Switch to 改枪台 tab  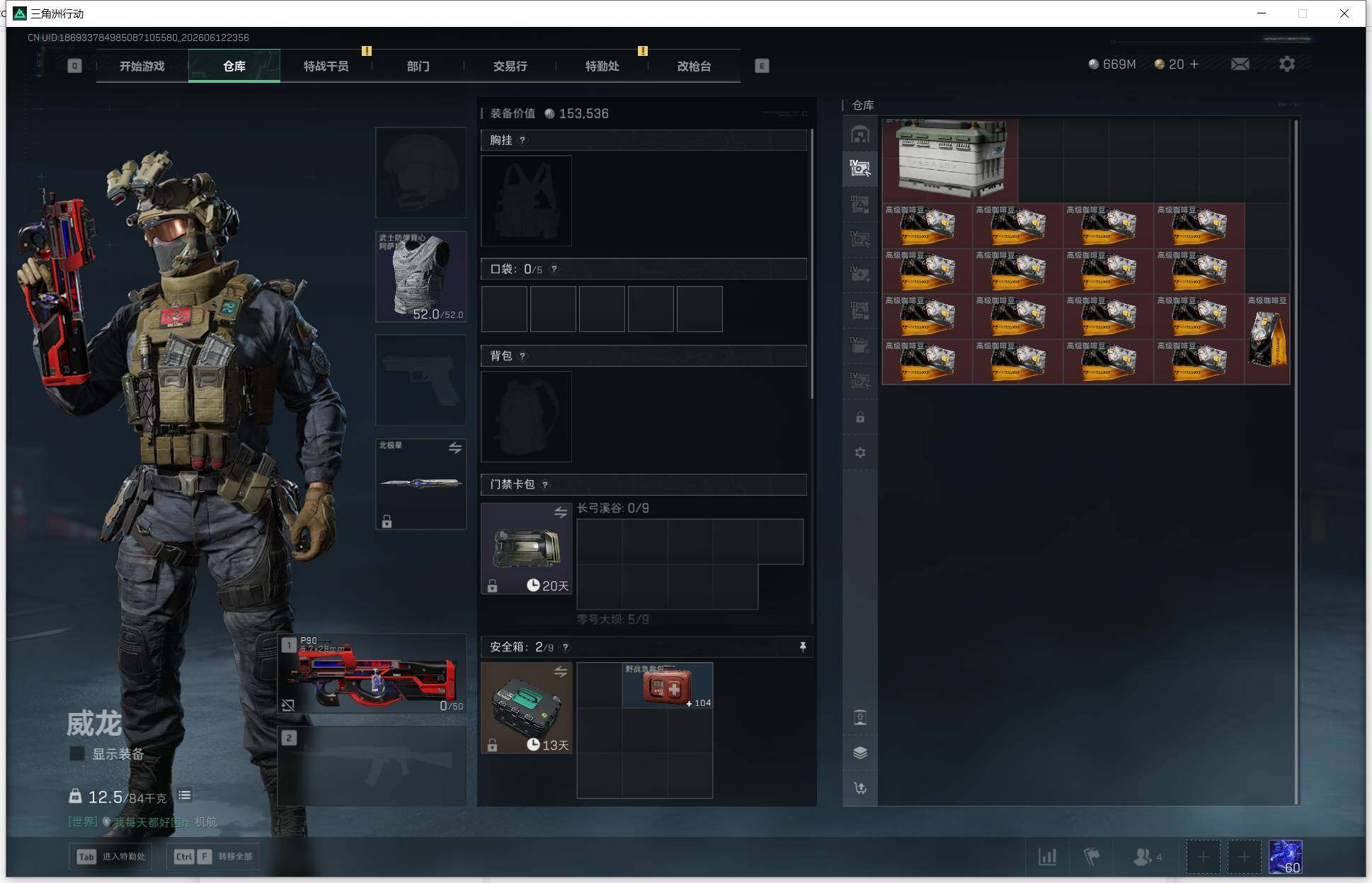[x=694, y=66]
